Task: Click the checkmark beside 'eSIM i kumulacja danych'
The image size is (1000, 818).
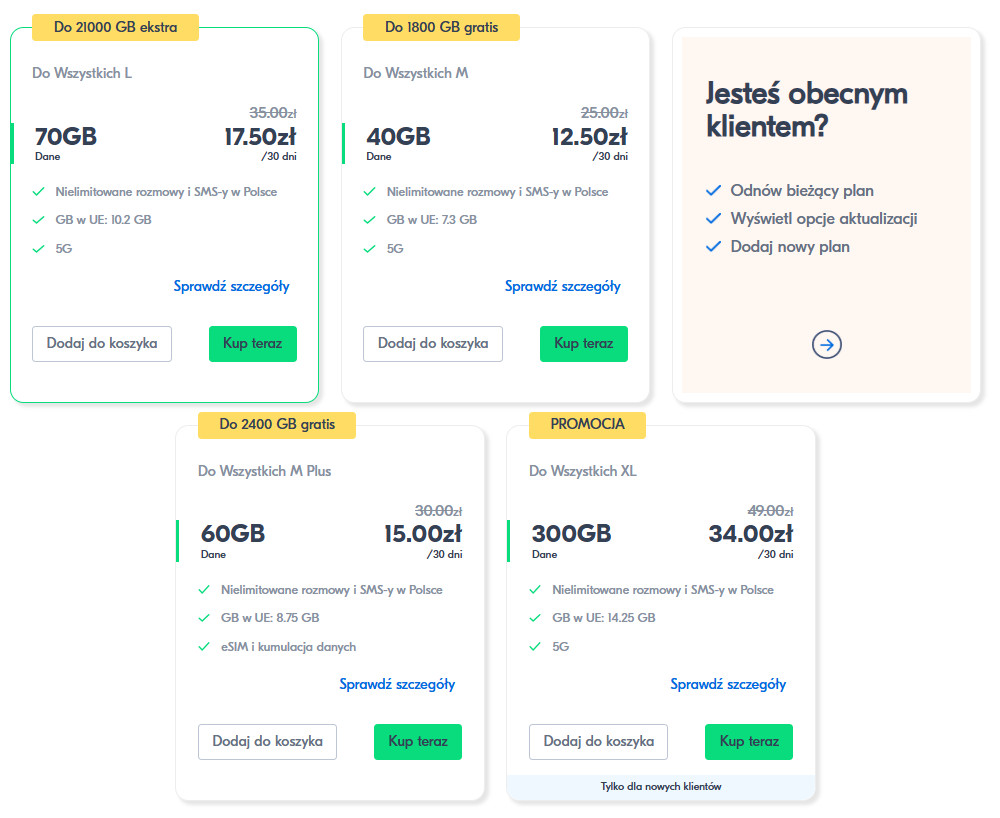Action: pos(204,647)
